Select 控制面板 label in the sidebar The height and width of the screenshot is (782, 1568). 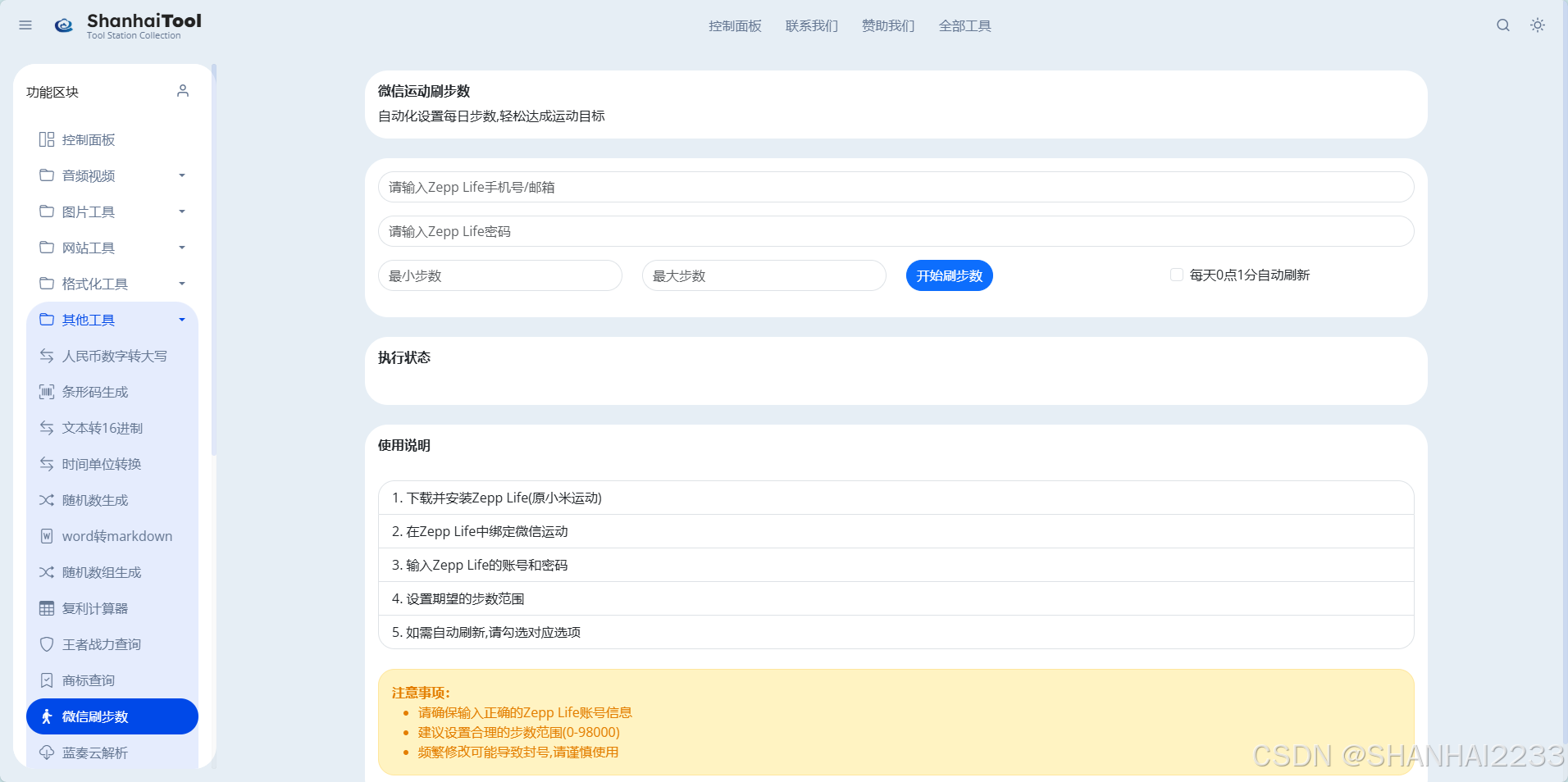[x=89, y=140]
